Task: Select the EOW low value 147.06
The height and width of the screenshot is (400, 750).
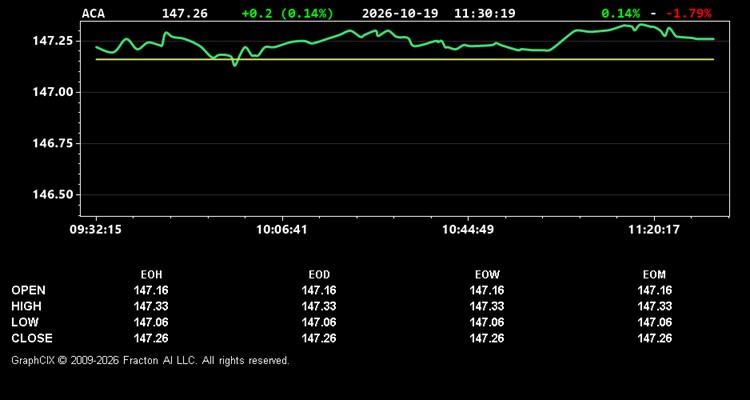Action: click(487, 322)
